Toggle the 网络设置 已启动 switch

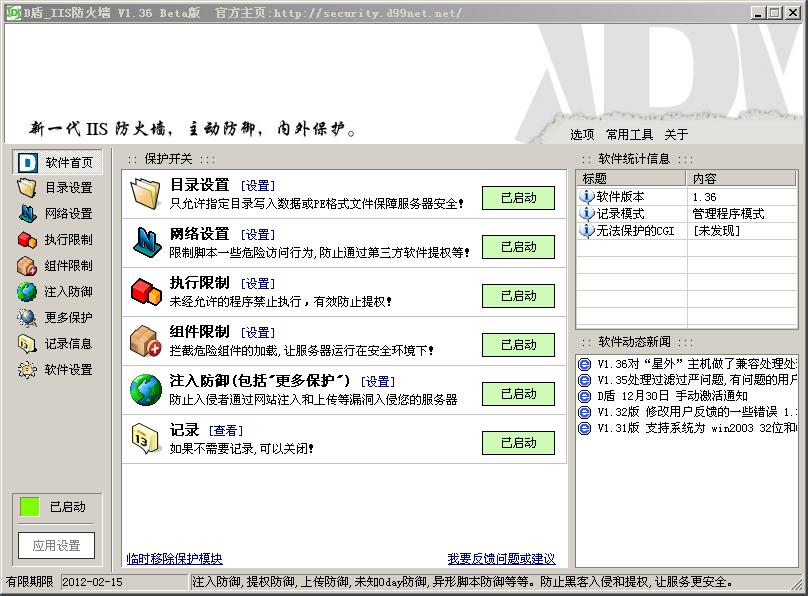point(519,247)
